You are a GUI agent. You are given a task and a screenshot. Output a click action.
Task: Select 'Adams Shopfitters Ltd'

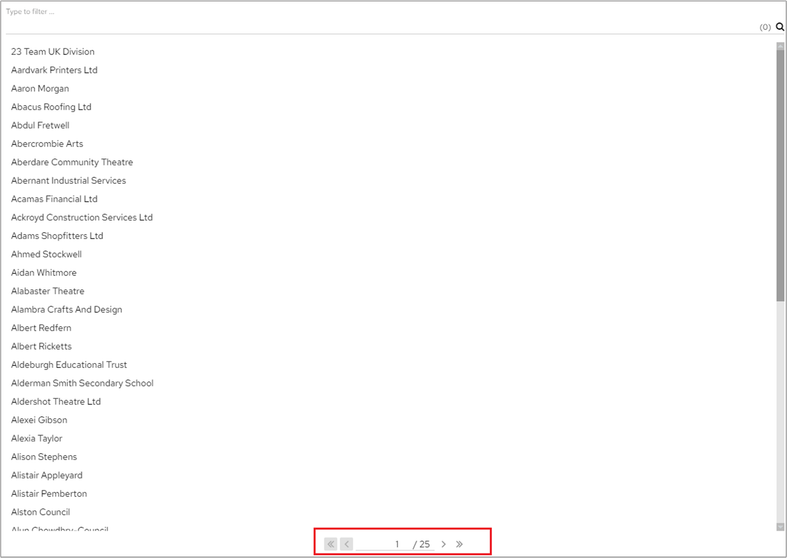pyautogui.click(x=57, y=236)
